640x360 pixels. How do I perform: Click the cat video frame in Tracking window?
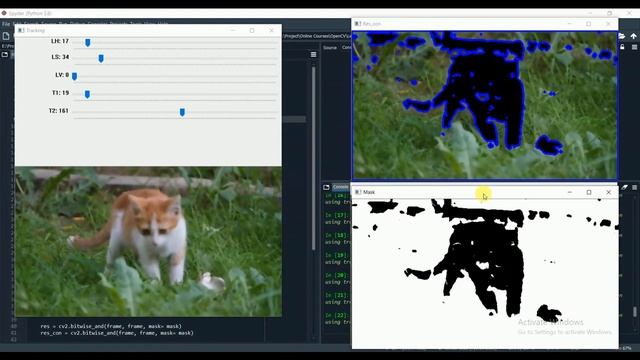(148, 242)
